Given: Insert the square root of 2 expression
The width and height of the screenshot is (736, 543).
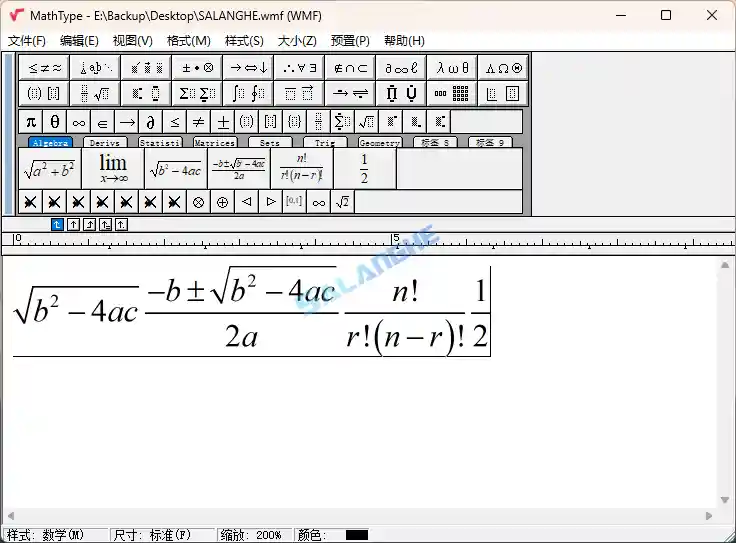Looking at the screenshot, I should tap(342, 202).
